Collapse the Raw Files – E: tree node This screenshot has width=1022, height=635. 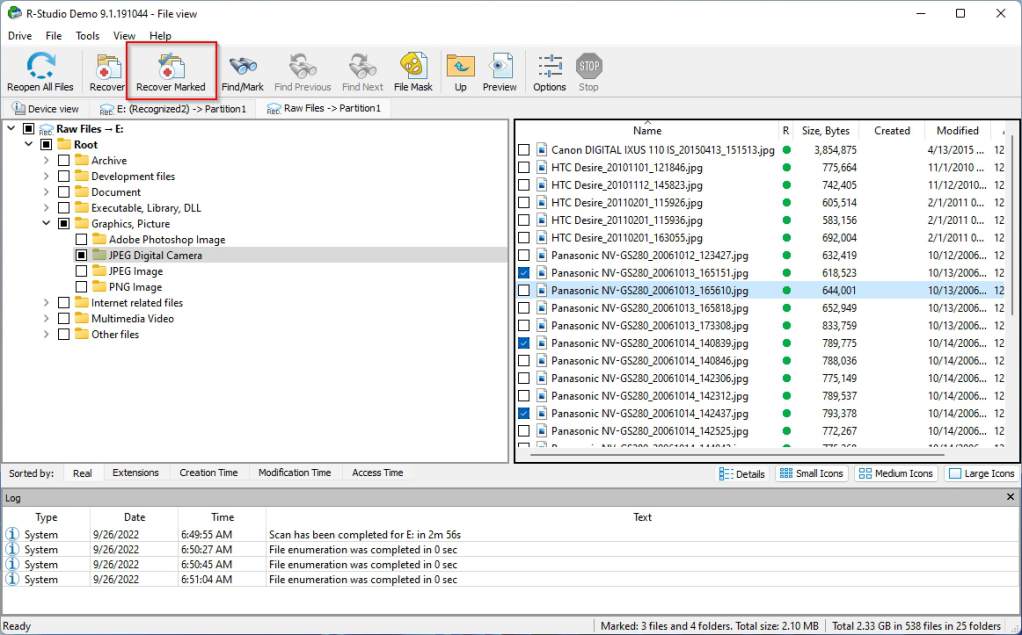[11, 128]
